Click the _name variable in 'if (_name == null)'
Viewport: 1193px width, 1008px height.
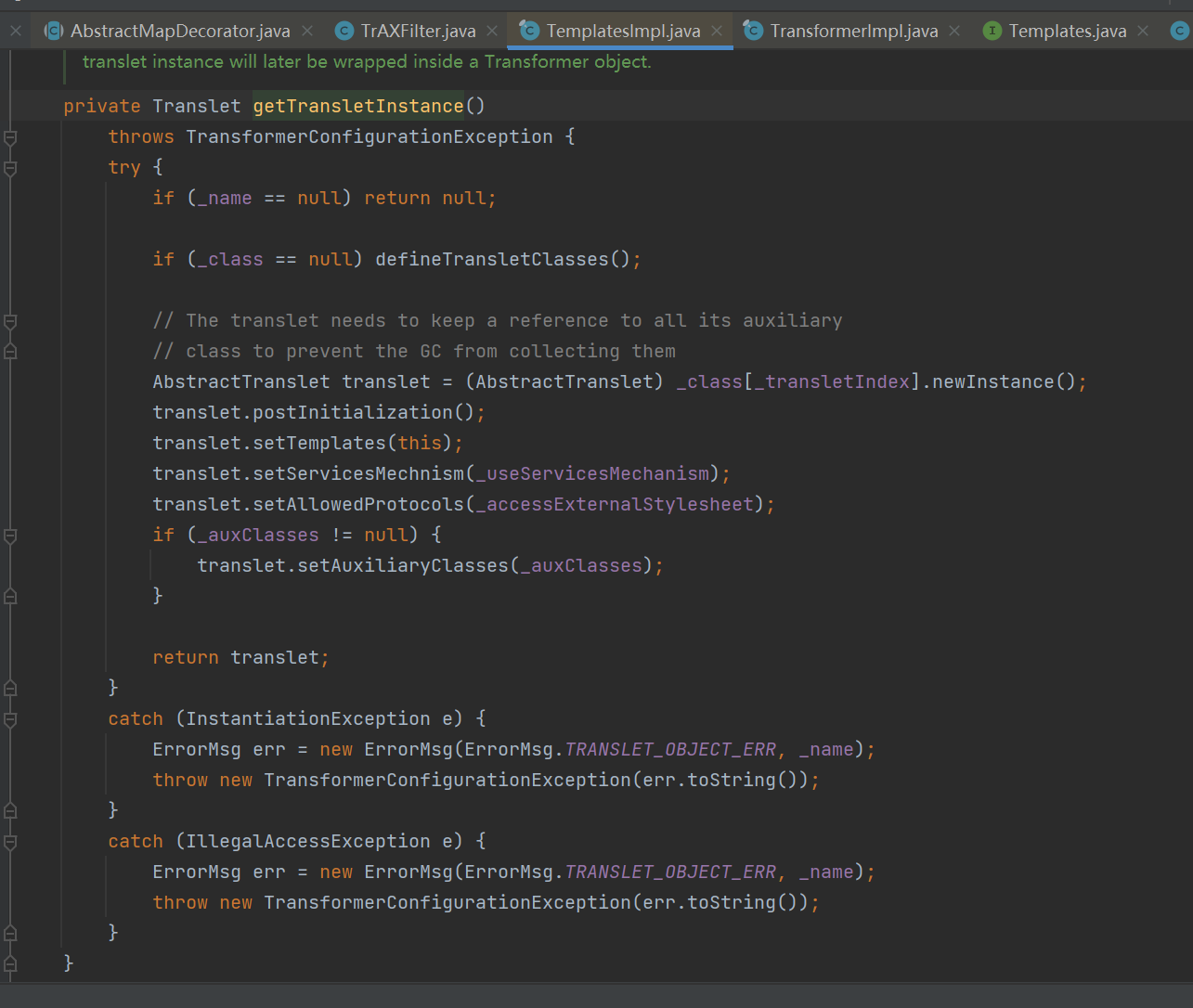[x=225, y=198]
